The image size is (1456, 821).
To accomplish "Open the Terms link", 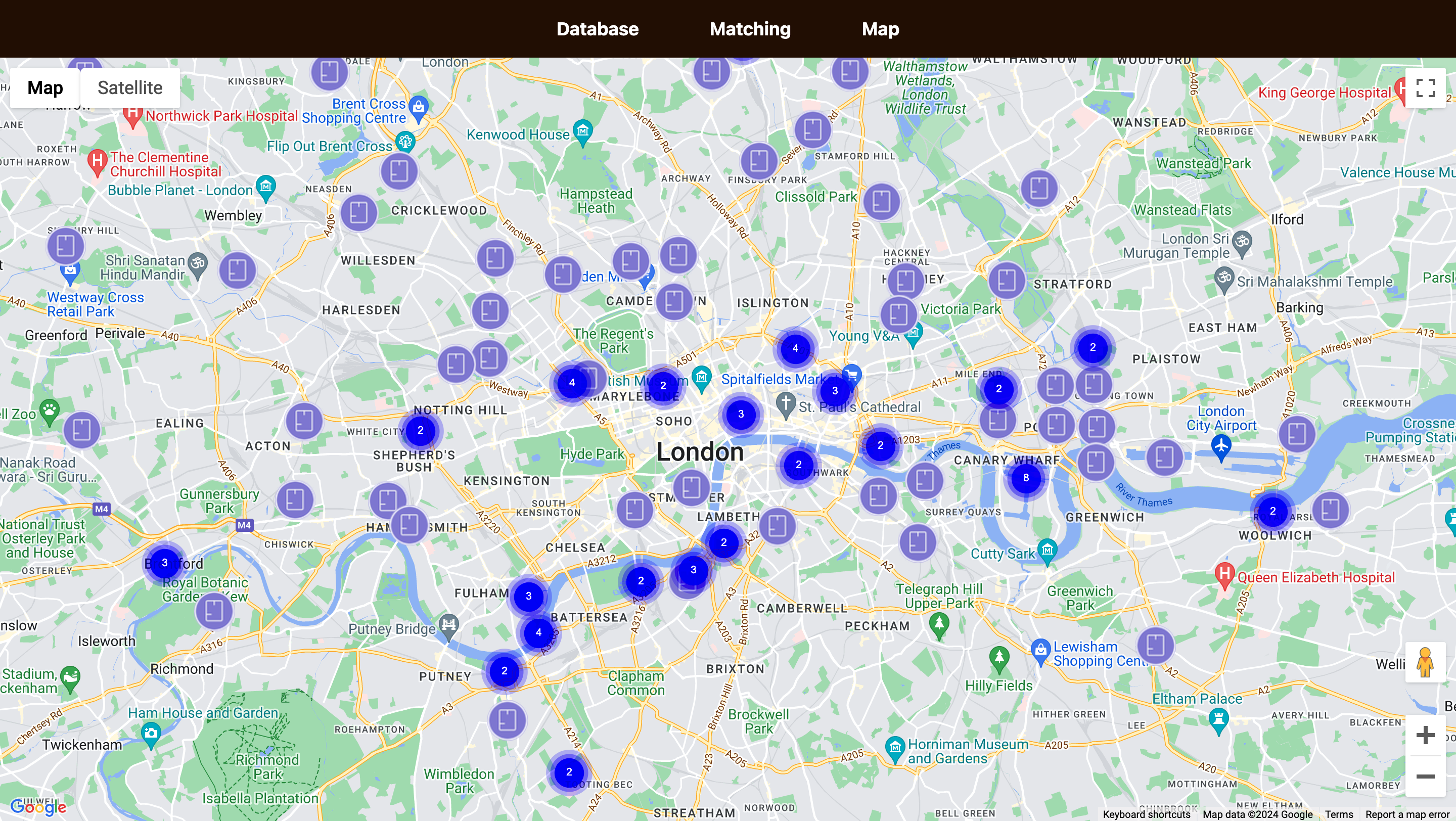I will tap(1338, 814).
